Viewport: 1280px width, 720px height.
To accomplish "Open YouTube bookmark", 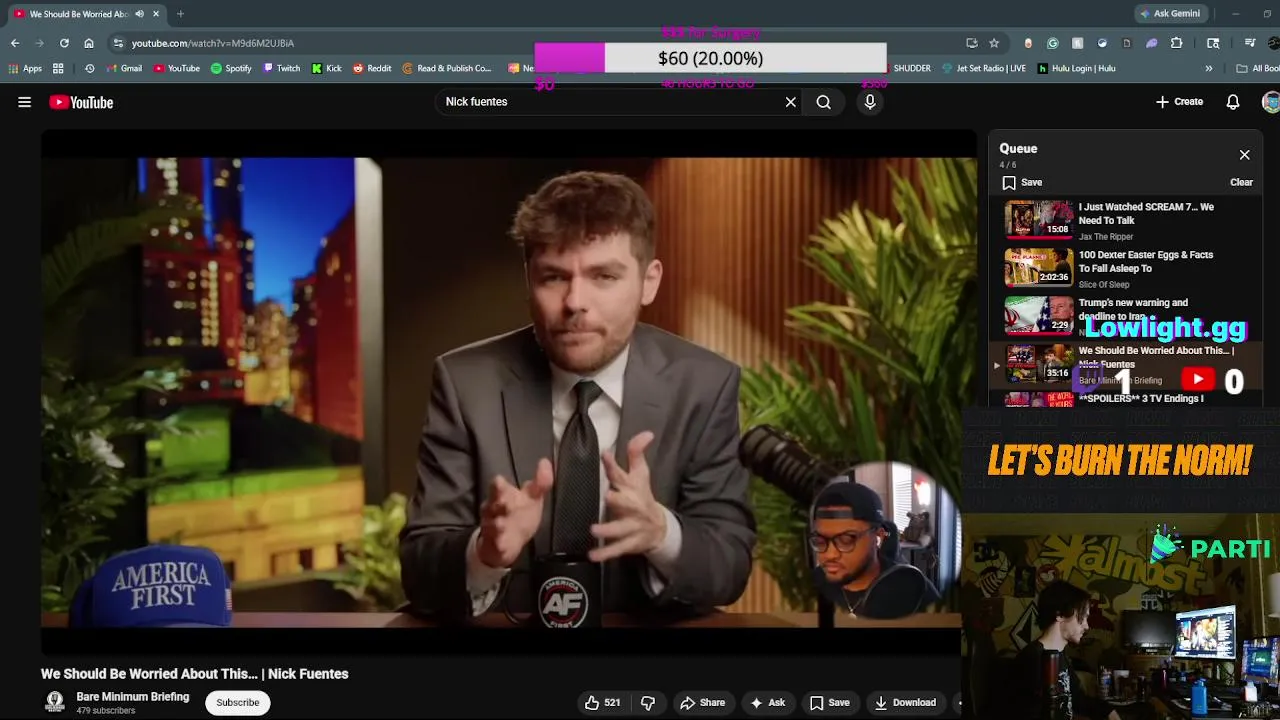I will pyautogui.click(x=177, y=69).
